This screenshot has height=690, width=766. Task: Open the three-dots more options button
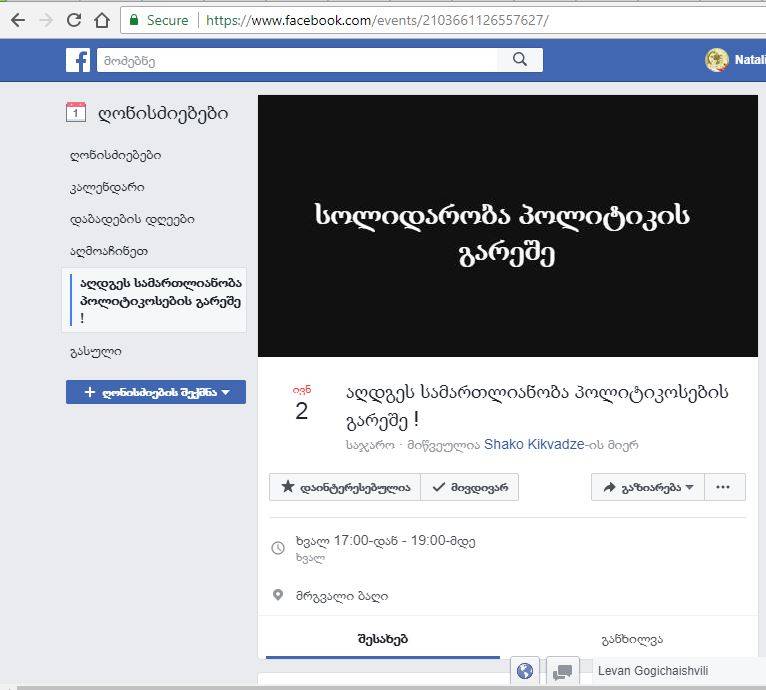tap(725, 487)
